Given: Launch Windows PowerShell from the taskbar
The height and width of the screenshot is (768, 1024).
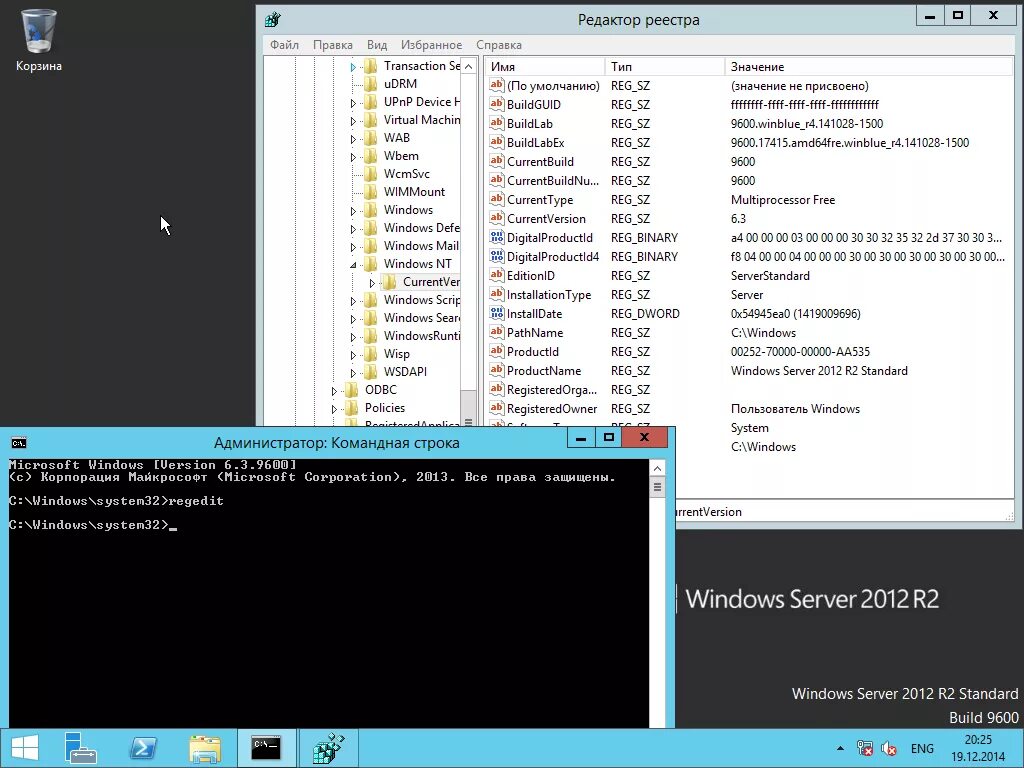Looking at the screenshot, I should point(142,747).
